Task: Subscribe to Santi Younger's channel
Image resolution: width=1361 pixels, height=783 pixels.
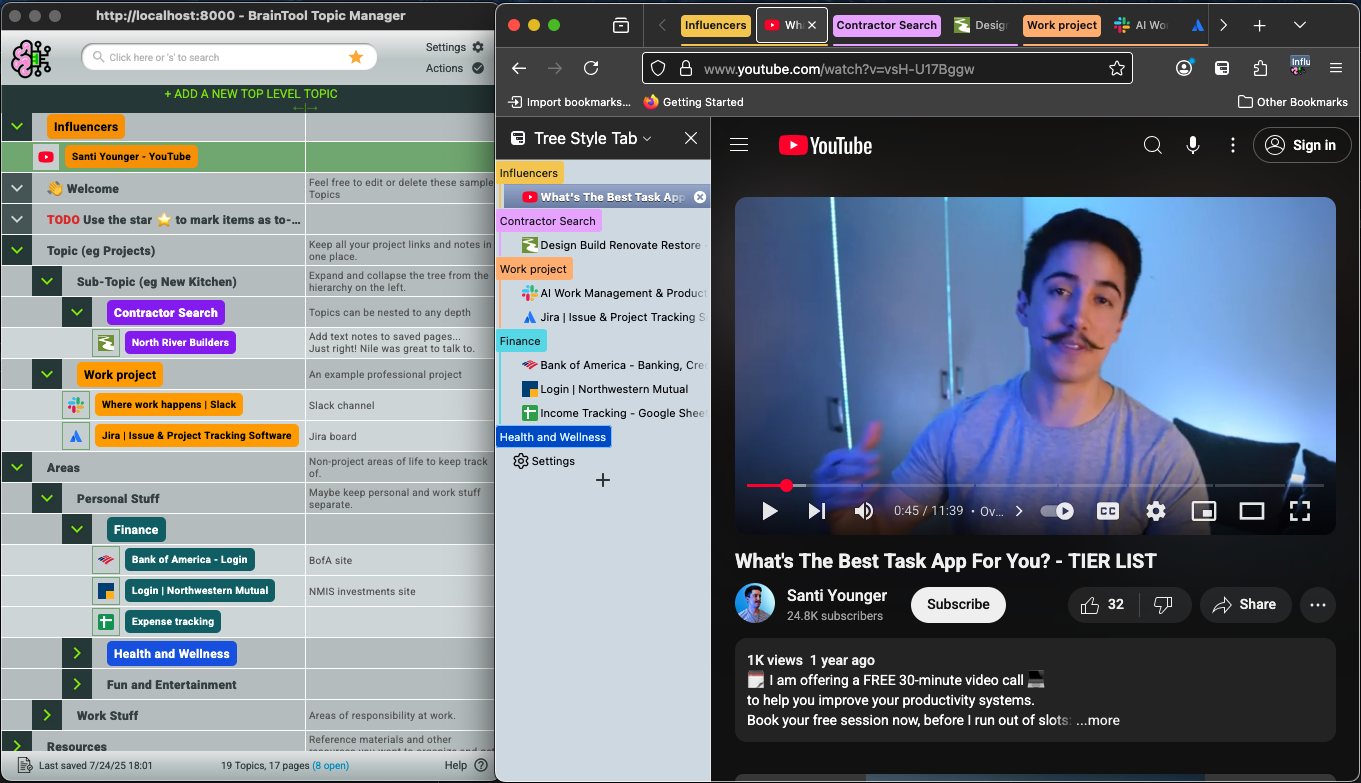Action: (958, 604)
